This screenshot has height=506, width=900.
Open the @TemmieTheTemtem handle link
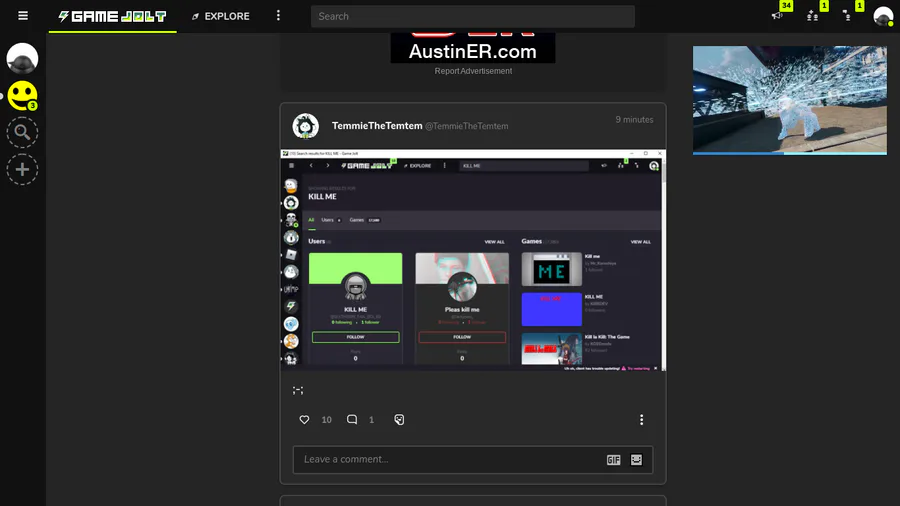pos(466,126)
